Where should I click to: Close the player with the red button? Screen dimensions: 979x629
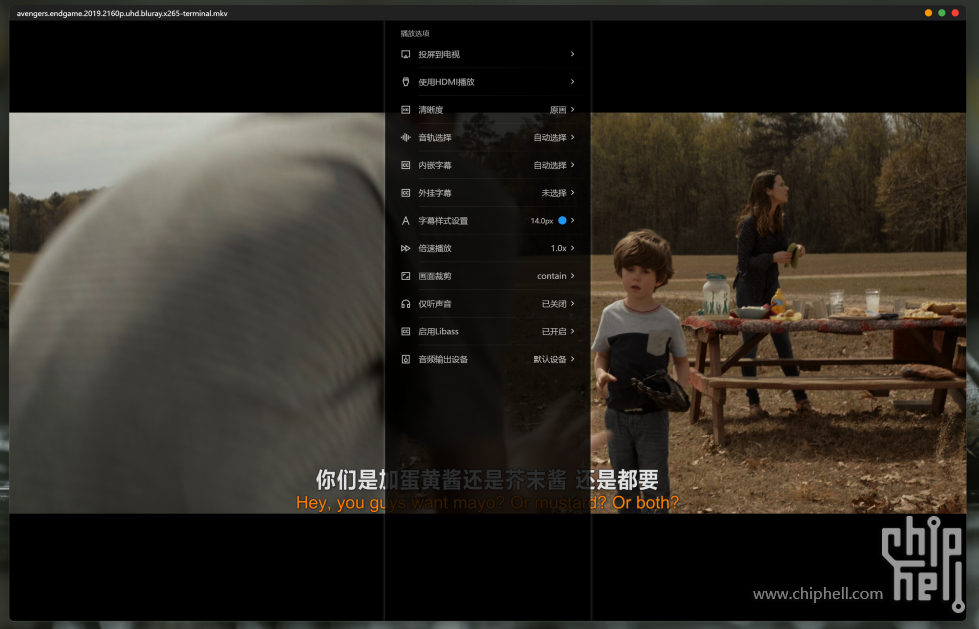(955, 13)
